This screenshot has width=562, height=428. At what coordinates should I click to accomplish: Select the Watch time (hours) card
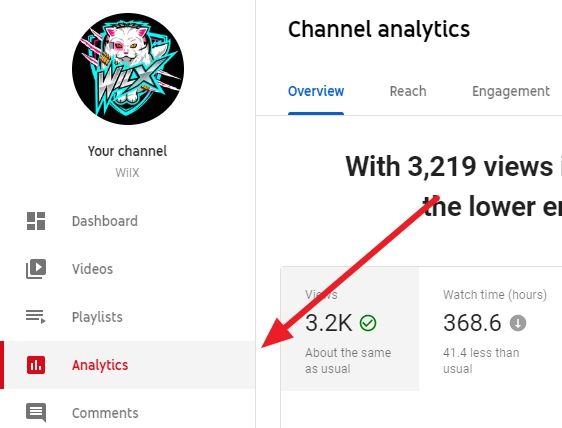(x=490, y=328)
